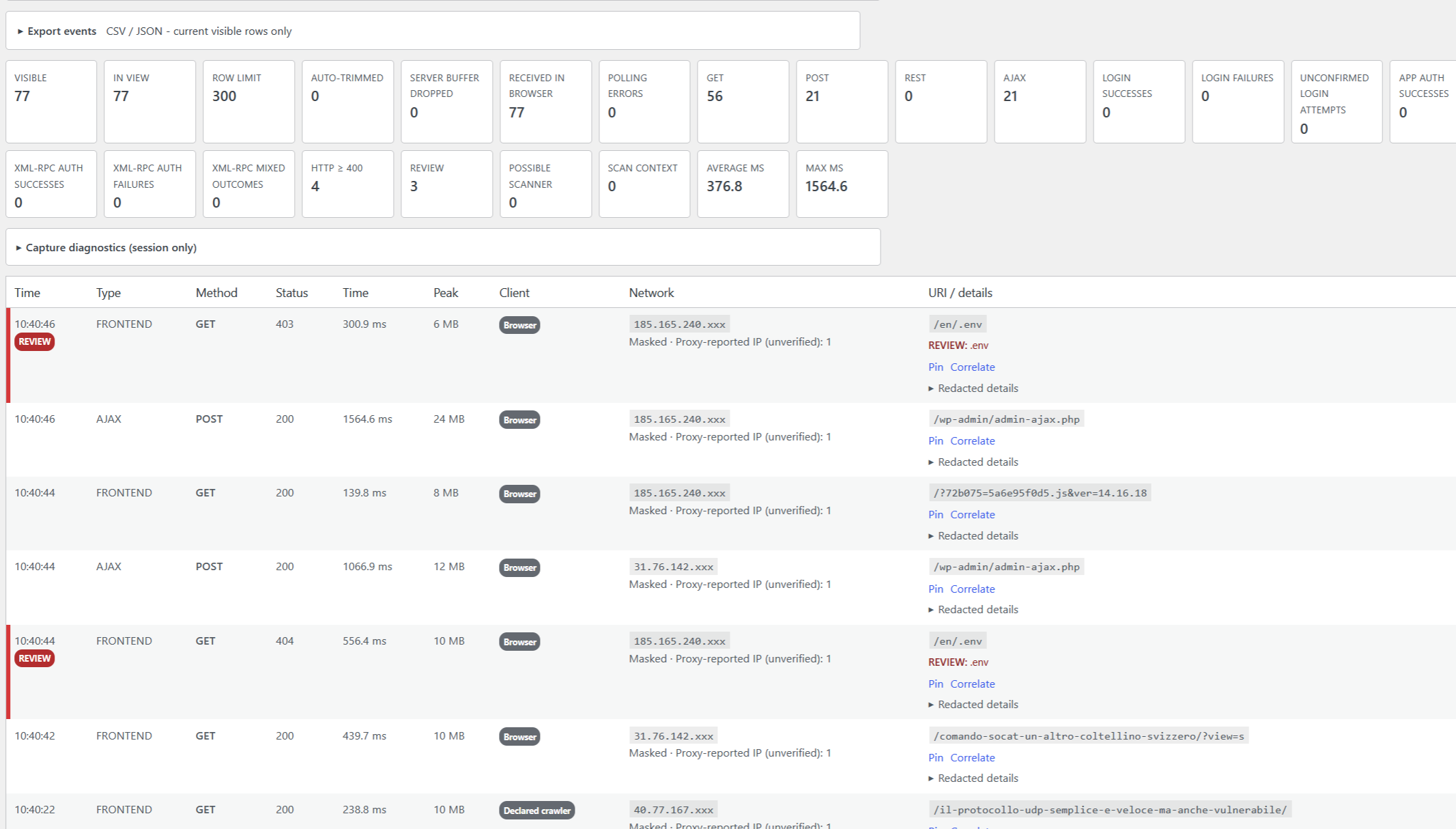The image size is (1456, 829).
Task: Click URI /il-protocollo-udp-semplice-e-veloce
Action: point(1110,810)
